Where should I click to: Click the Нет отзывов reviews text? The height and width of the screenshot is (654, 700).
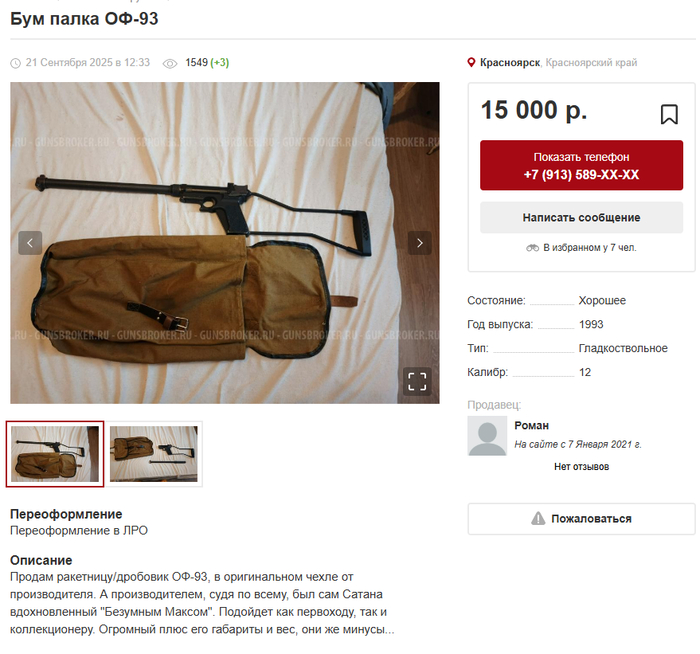click(581, 467)
